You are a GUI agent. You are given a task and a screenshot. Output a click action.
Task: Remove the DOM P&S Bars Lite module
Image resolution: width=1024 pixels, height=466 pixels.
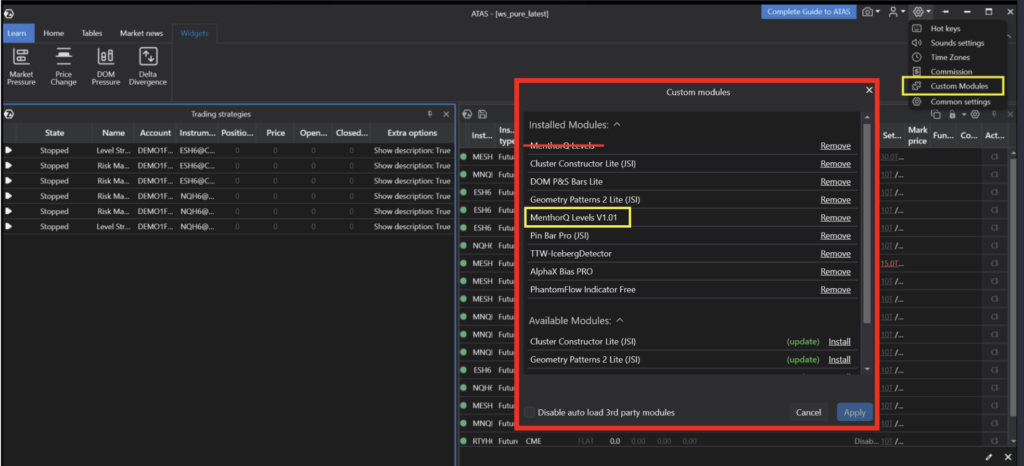pos(835,182)
